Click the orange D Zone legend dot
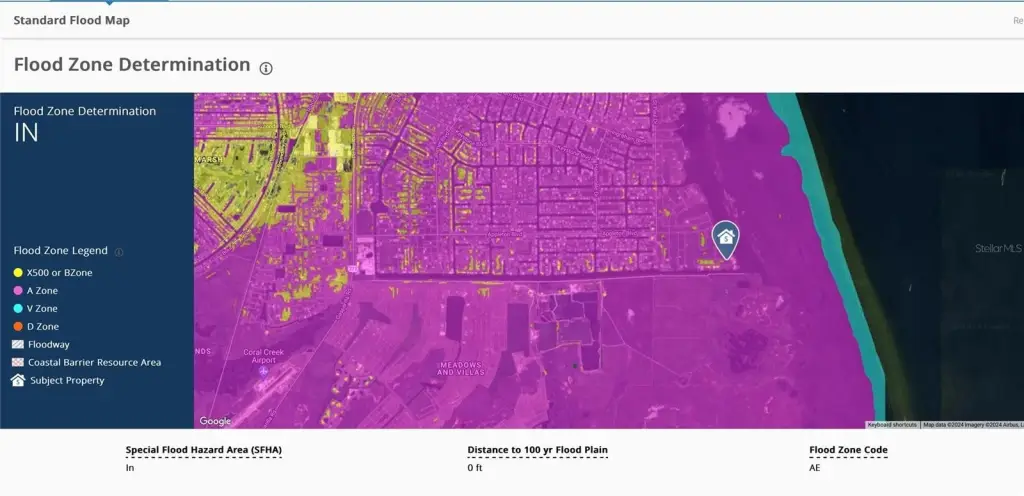 click(x=18, y=327)
